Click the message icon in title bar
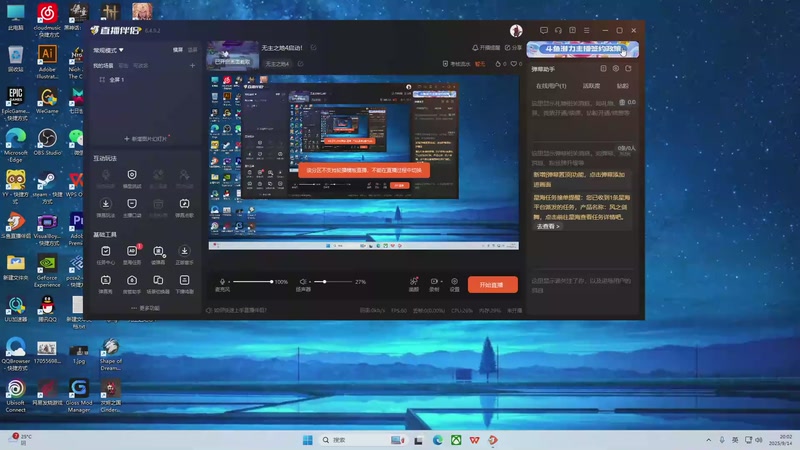This screenshot has height=450, width=800. tap(544, 31)
